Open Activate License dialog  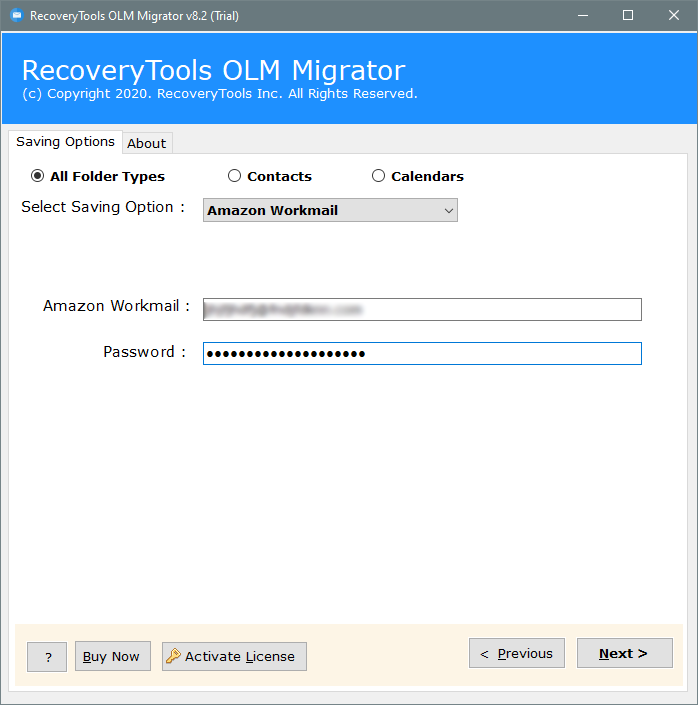[234, 656]
